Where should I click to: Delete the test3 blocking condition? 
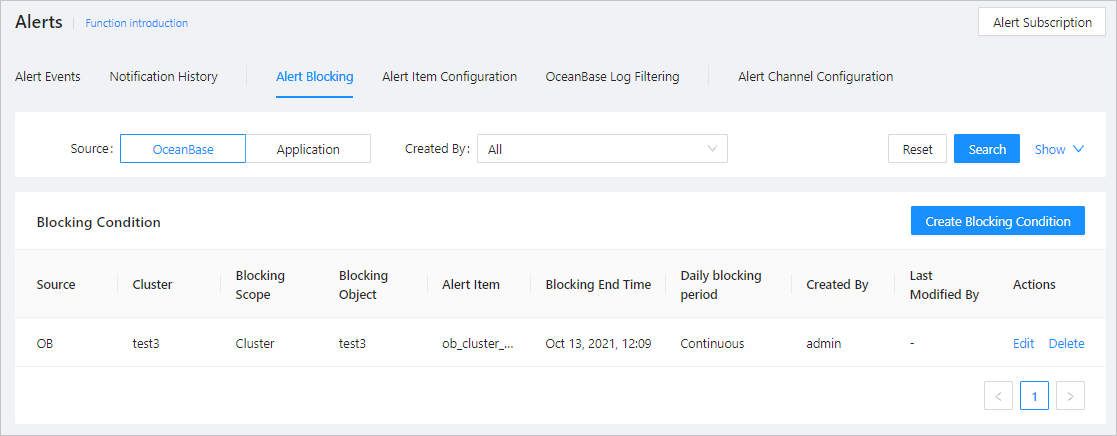[x=1066, y=344]
